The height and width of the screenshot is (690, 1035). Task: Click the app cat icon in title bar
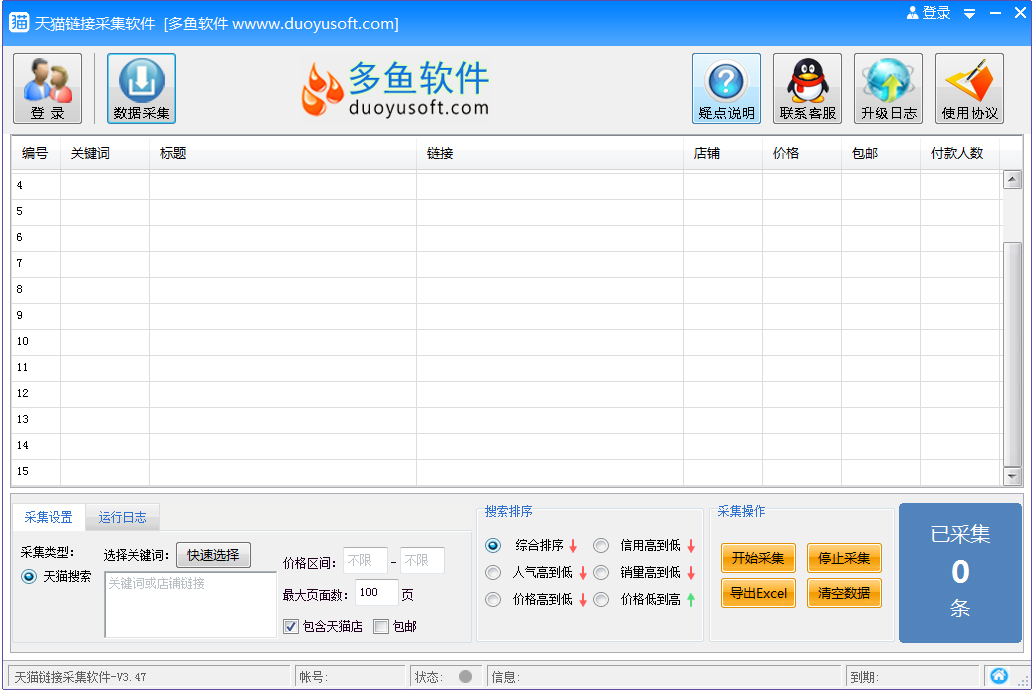pyautogui.click(x=18, y=22)
